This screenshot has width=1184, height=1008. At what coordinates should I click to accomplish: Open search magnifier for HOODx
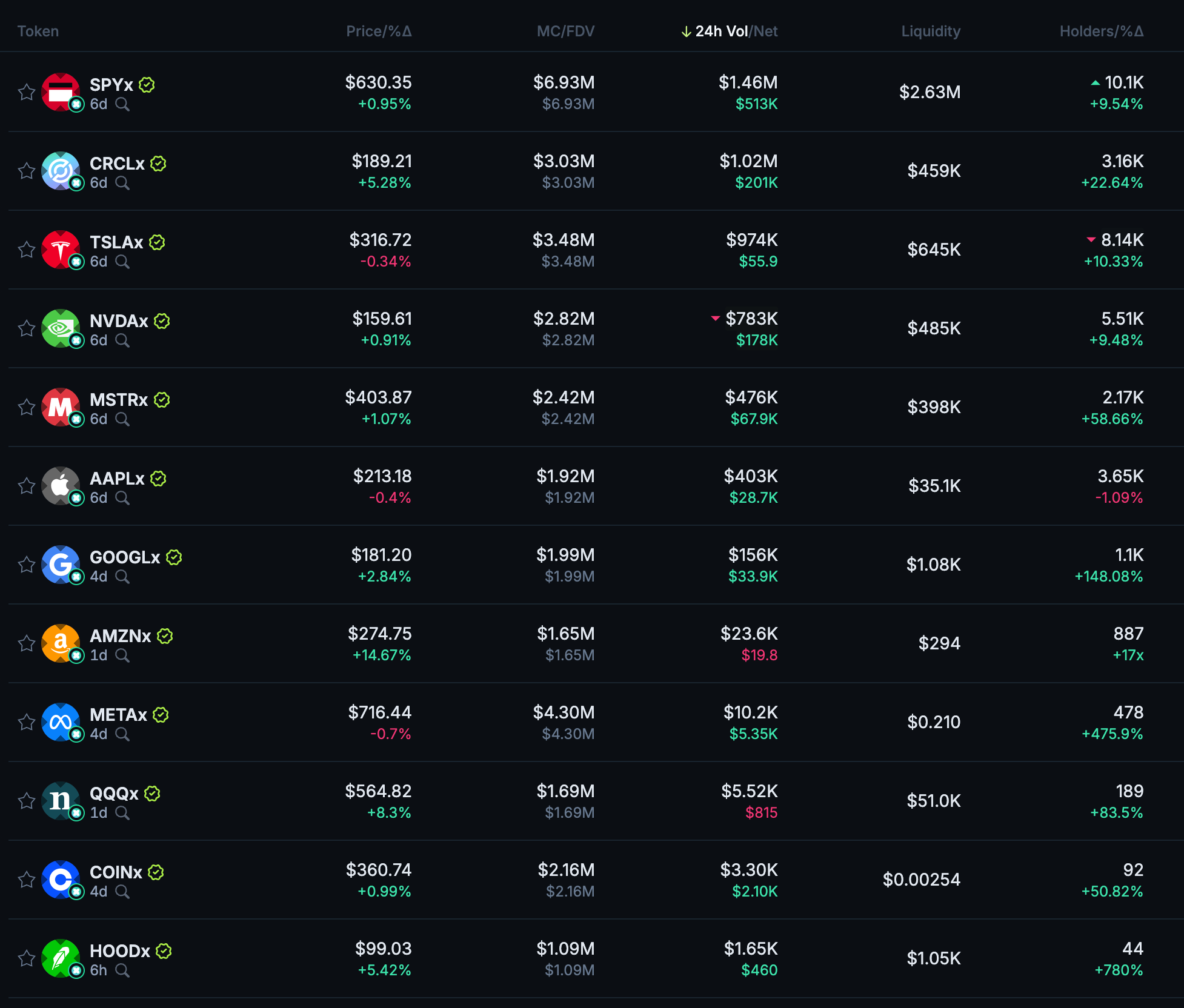(x=122, y=970)
